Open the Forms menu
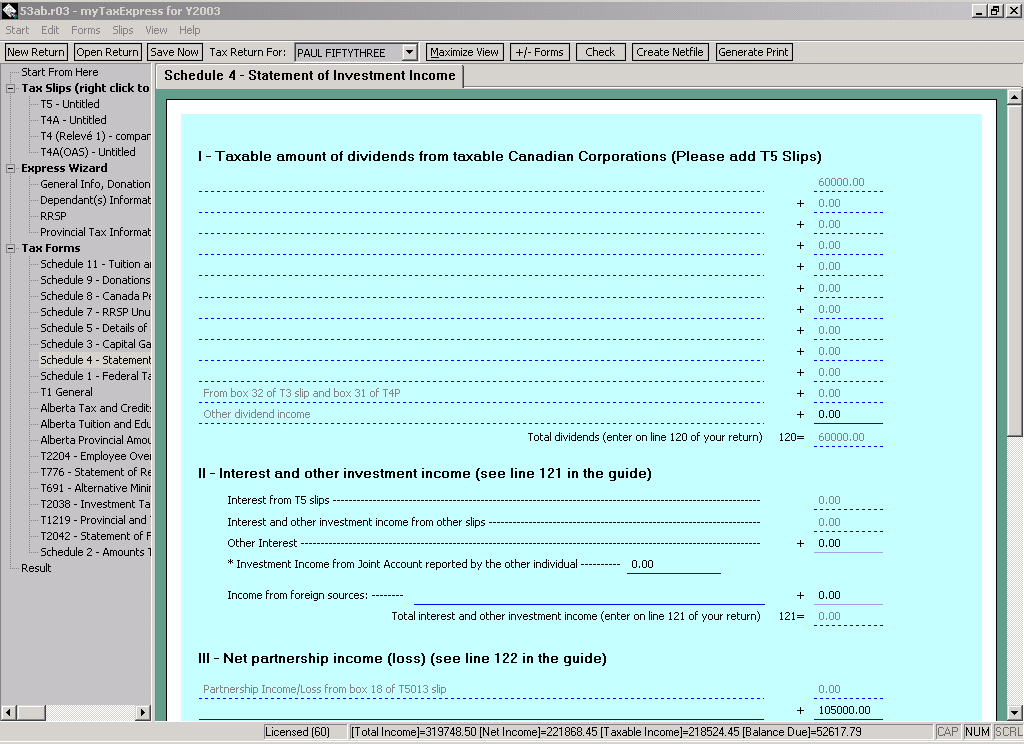Viewport: 1024px width, 744px height. point(85,30)
